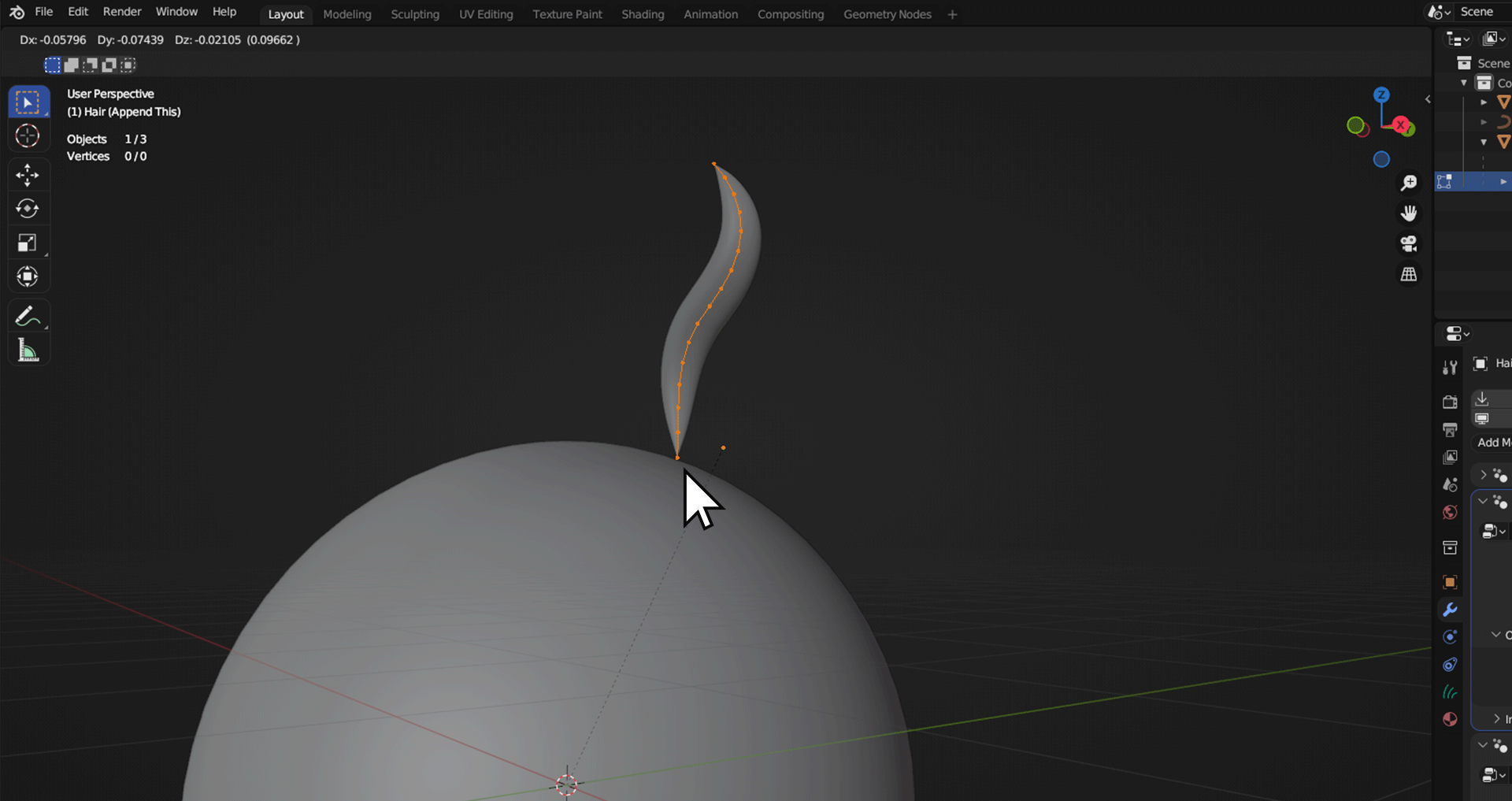Open the scene selector dropdown icon
Image resolution: width=1512 pixels, height=801 pixels.
click(1440, 12)
